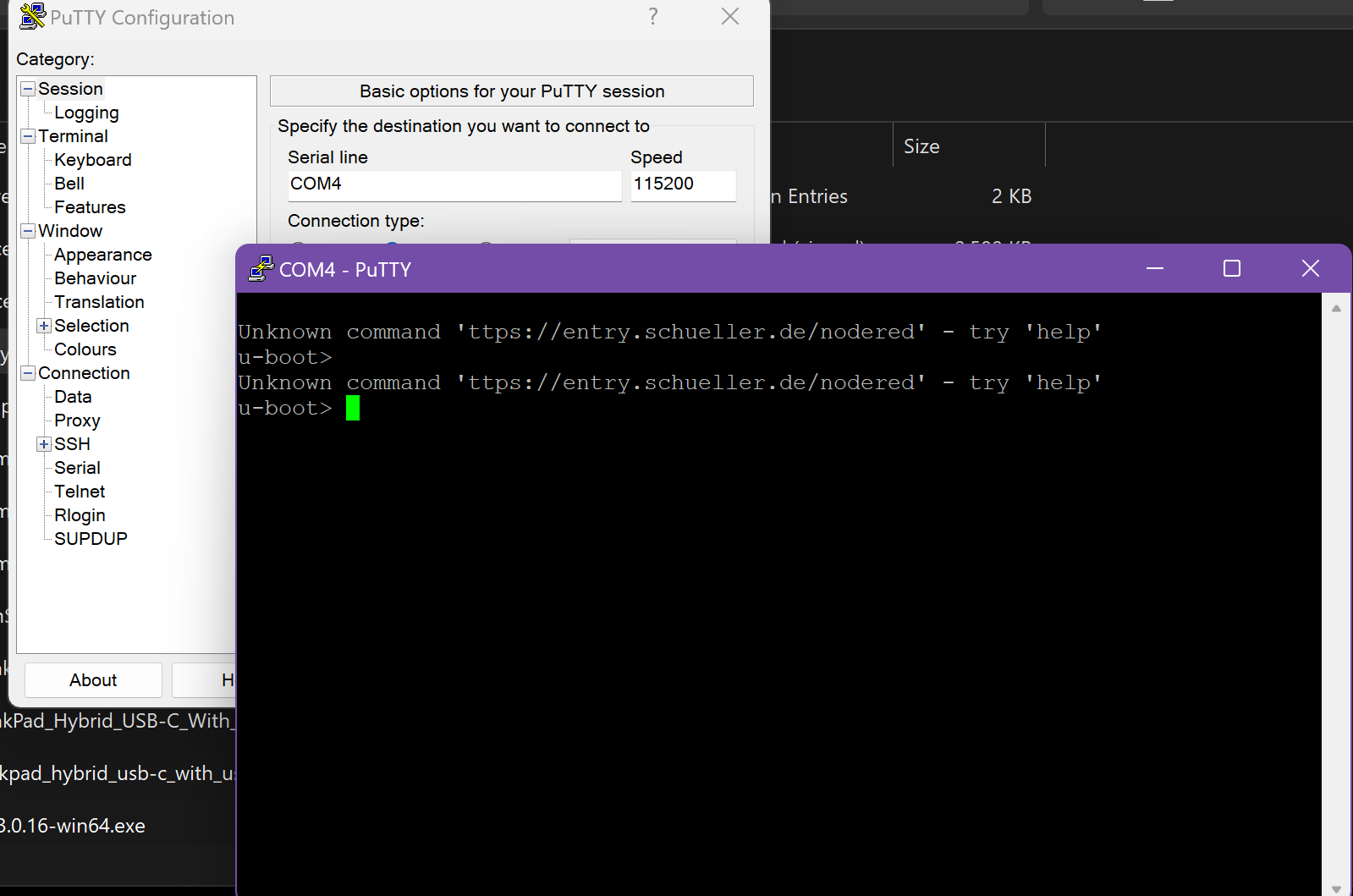Maximize the COM4 PuTTY terminal window
This screenshot has height=896, width=1353.
click(1231, 269)
